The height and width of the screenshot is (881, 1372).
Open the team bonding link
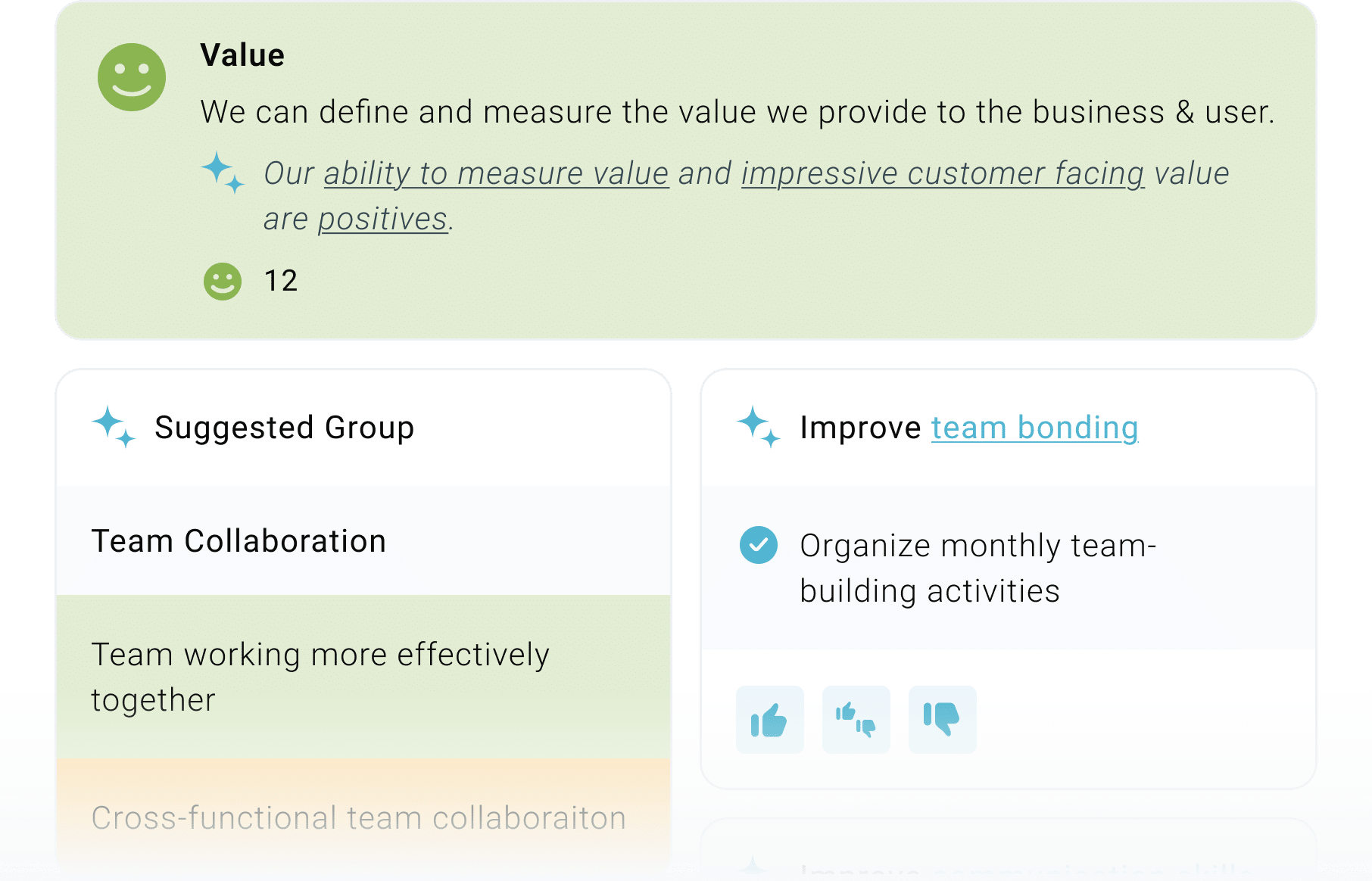click(x=1034, y=428)
